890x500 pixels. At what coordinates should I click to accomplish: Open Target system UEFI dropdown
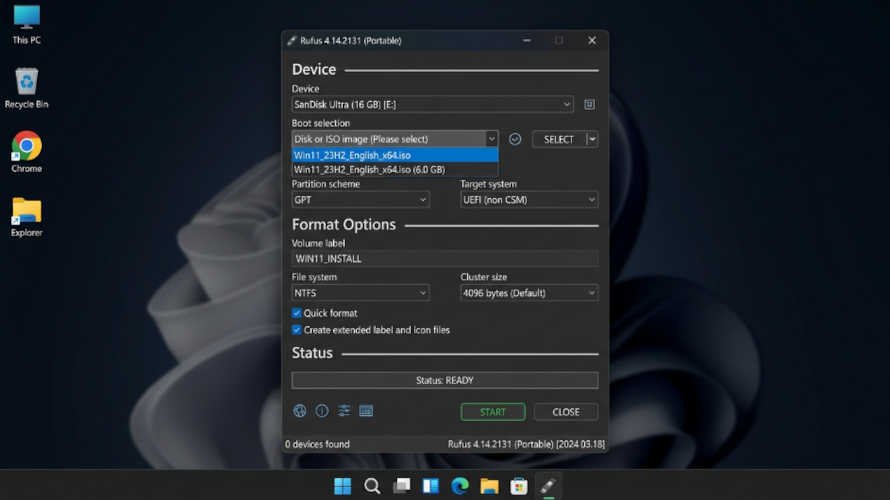pyautogui.click(x=529, y=200)
